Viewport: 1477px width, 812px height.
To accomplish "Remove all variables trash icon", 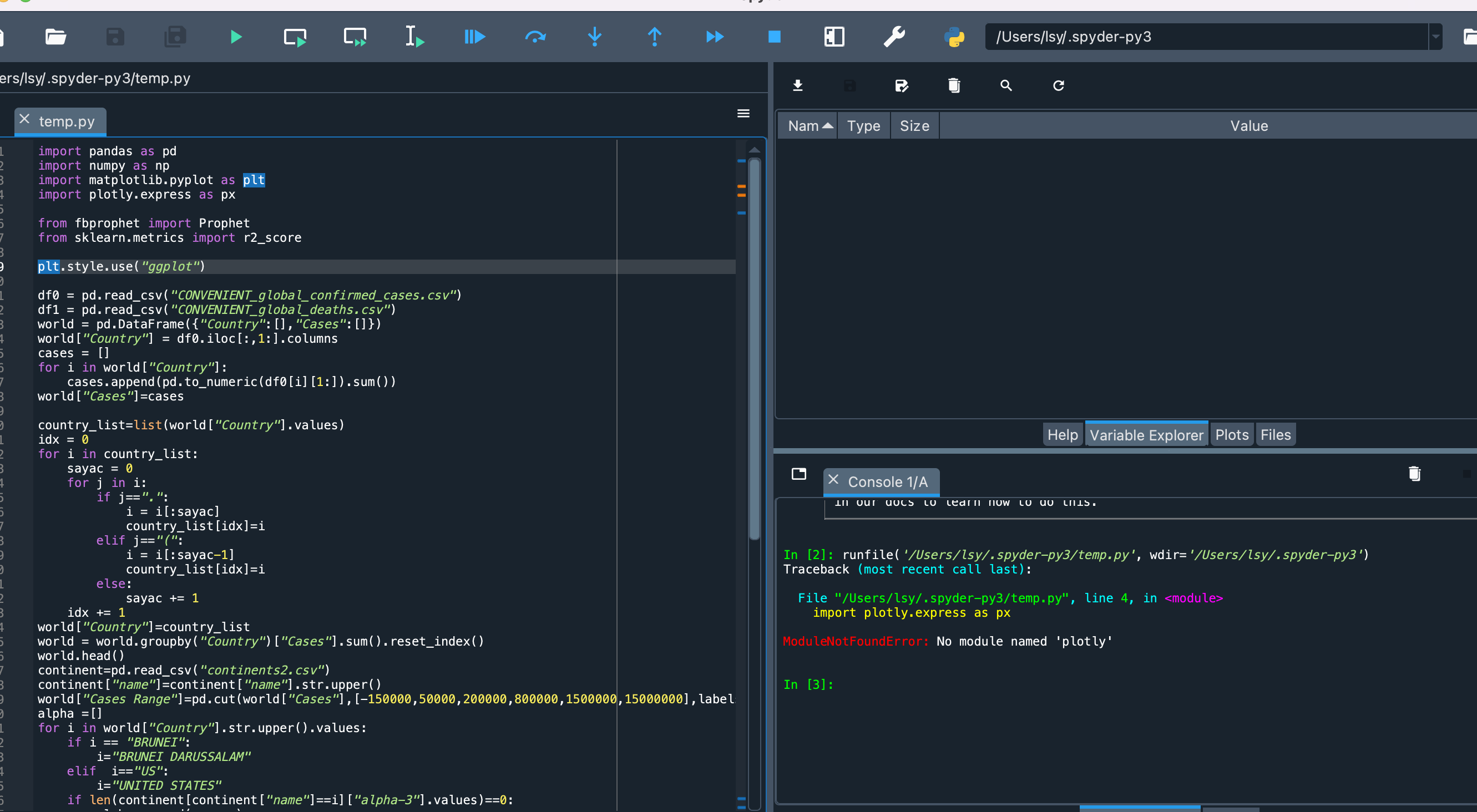I will 954,86.
